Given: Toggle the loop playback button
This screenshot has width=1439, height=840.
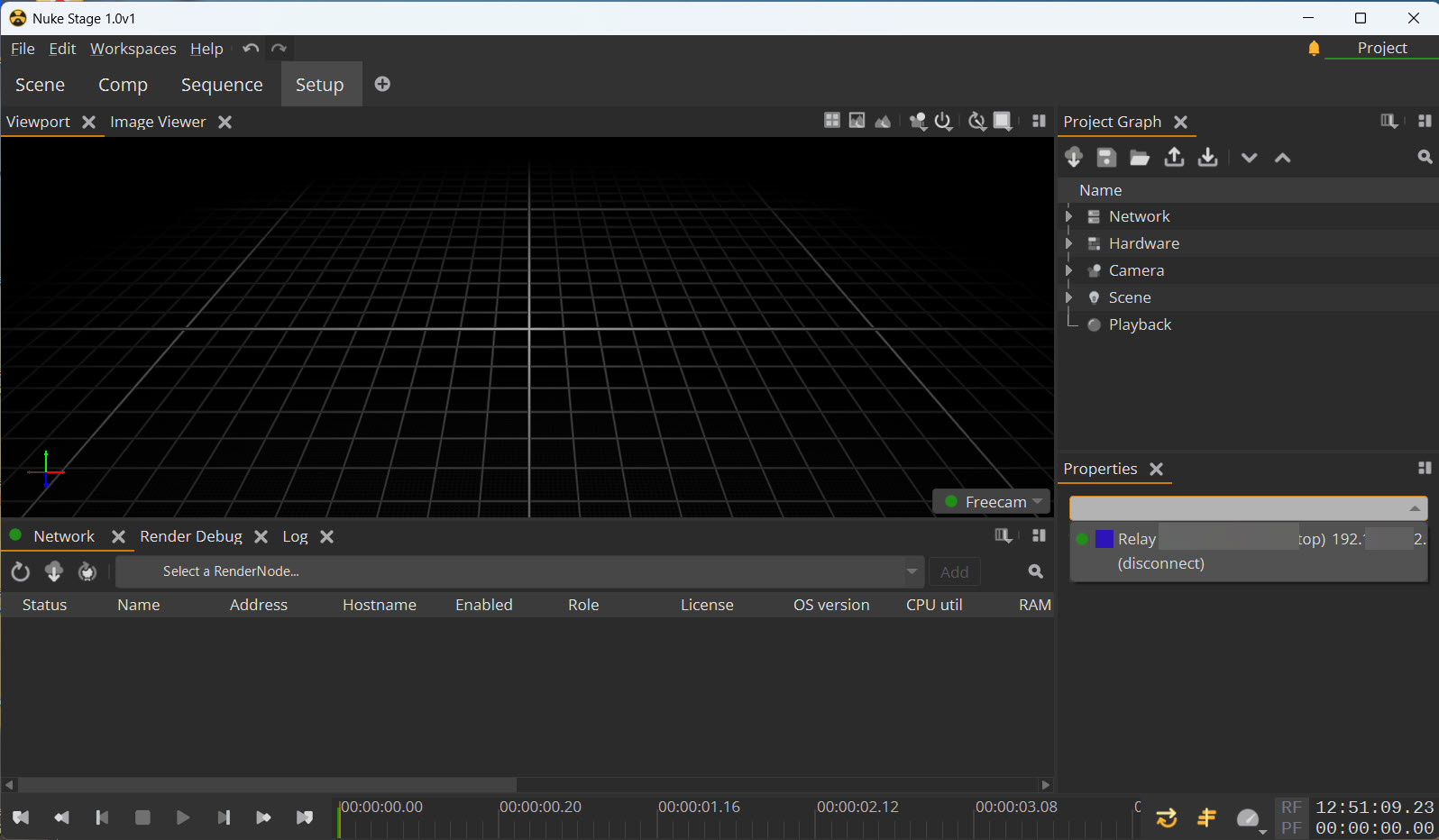Looking at the screenshot, I should [1166, 817].
